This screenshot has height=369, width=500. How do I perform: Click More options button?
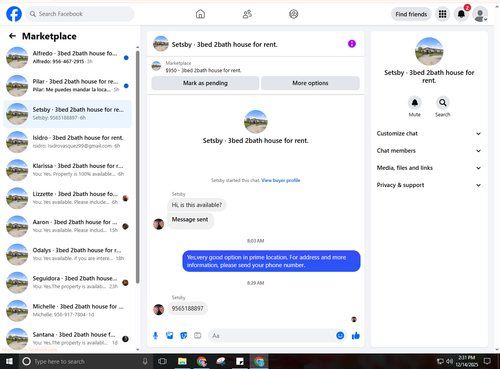click(x=310, y=83)
